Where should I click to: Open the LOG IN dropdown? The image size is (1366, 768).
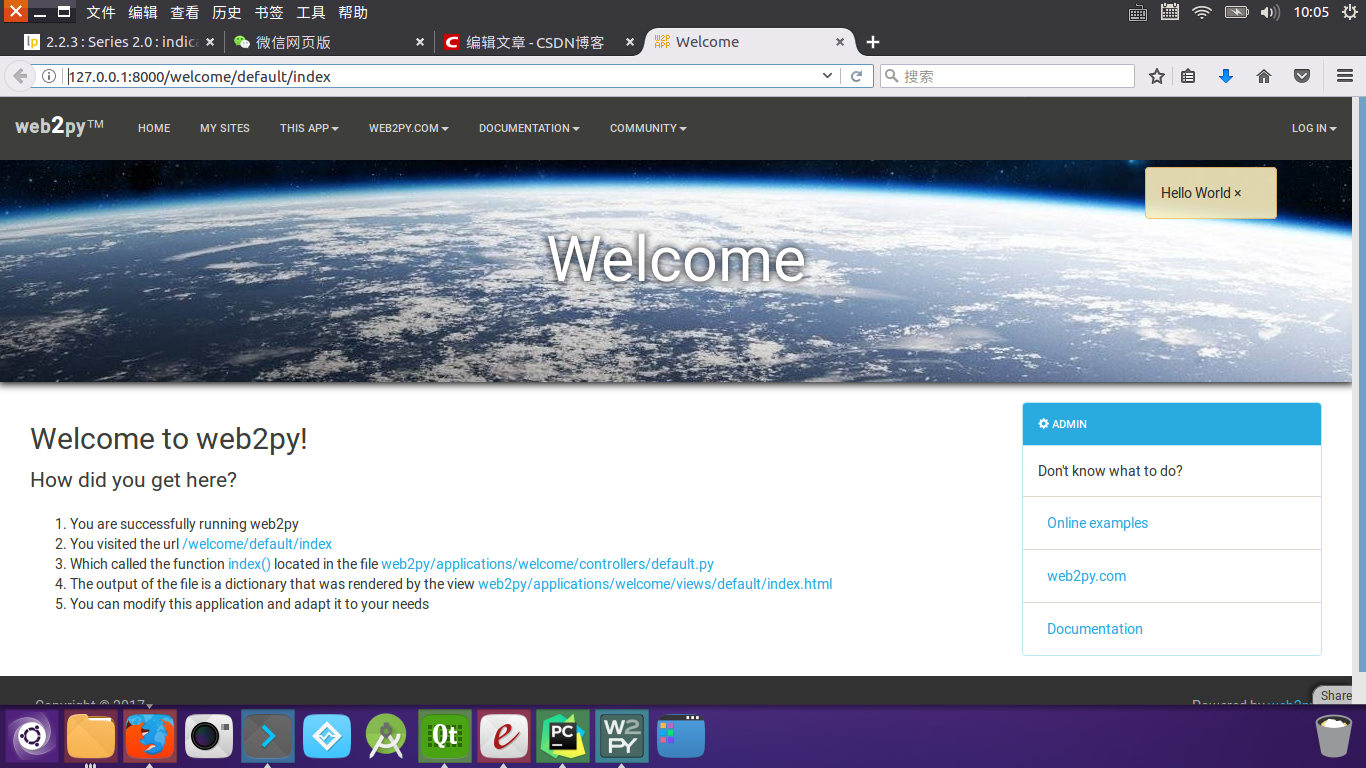tap(1314, 128)
